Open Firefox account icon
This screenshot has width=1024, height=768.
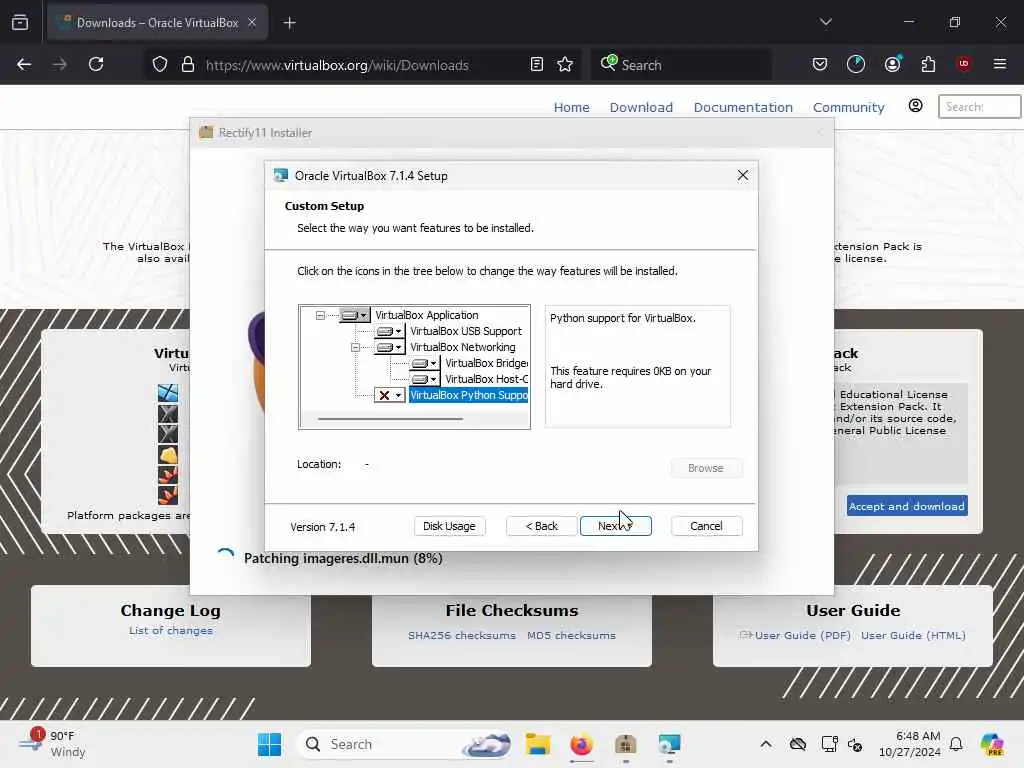(x=892, y=64)
